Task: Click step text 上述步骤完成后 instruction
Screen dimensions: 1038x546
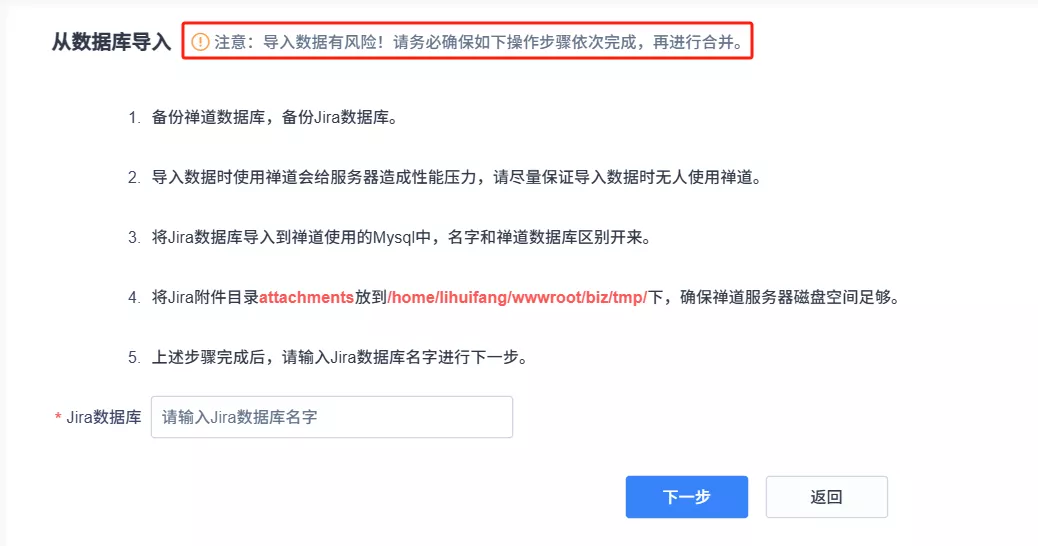Action: click(340, 358)
